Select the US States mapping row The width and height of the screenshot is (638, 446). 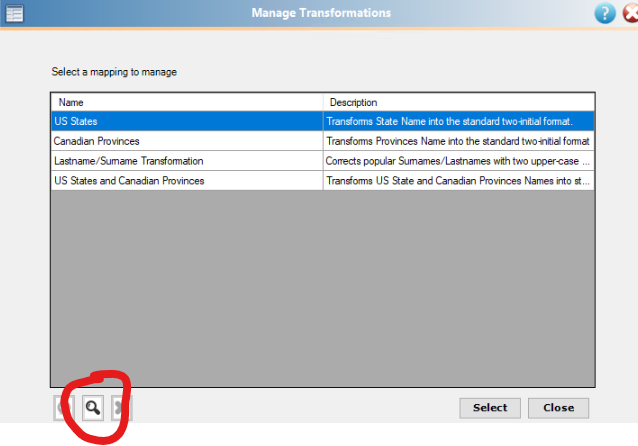click(323, 121)
